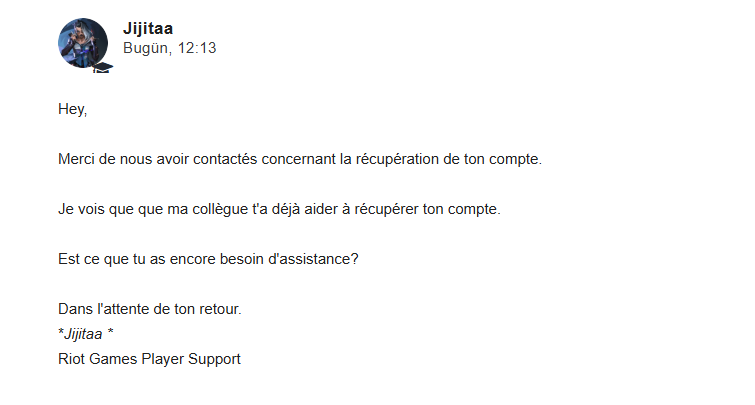Click the Hey, greeting line
This screenshot has width=755, height=405.
(x=73, y=109)
